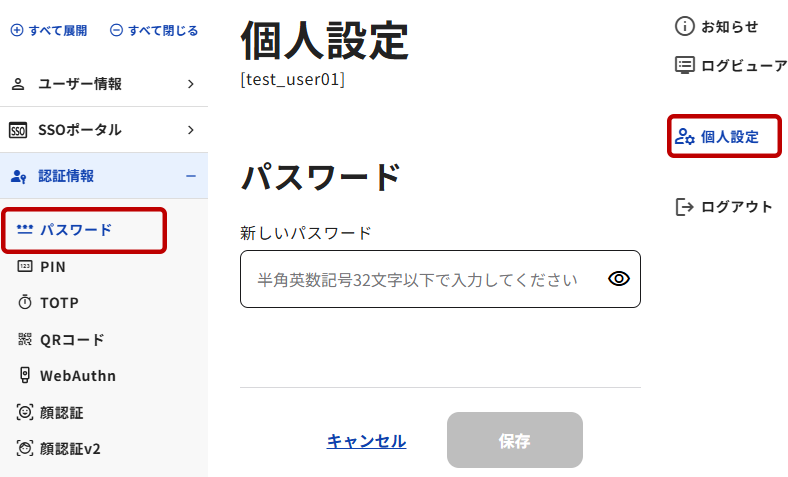The height and width of the screenshot is (477, 788).
Task: Focus the 新しいパスワード input field
Action: point(420,279)
